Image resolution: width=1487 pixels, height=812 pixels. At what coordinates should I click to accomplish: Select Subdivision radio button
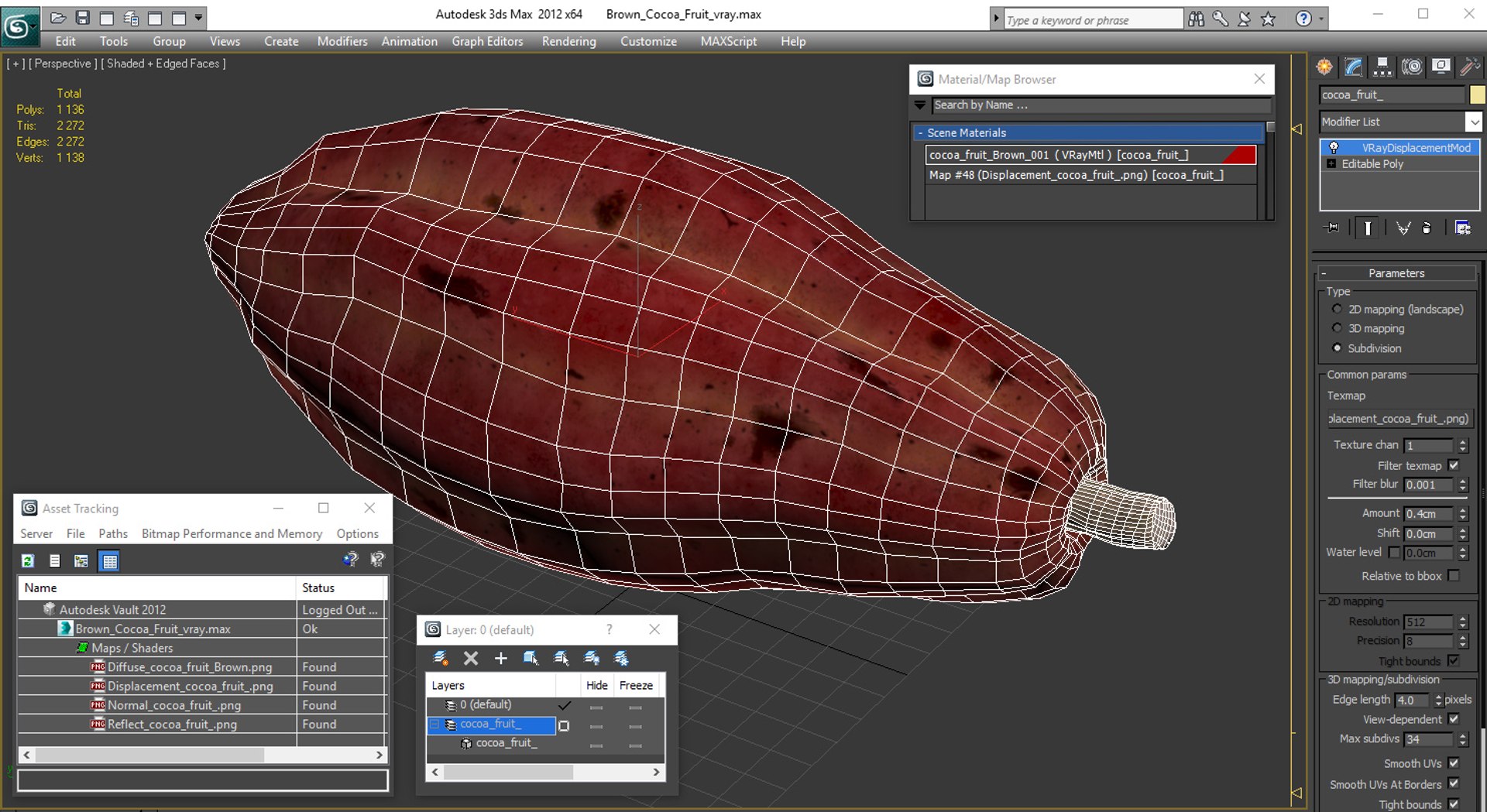tap(1337, 348)
